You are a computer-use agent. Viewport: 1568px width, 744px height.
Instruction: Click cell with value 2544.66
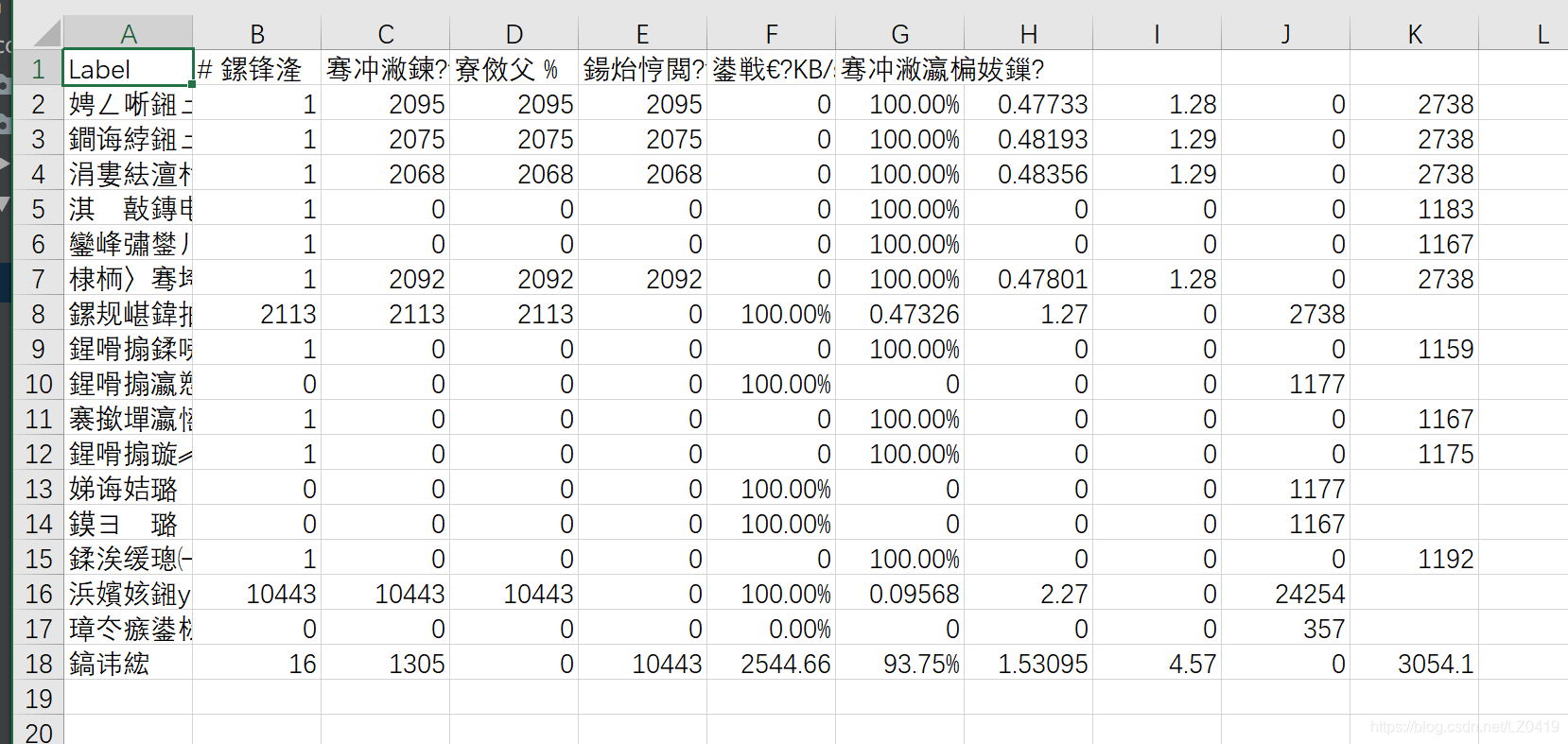[x=772, y=664]
